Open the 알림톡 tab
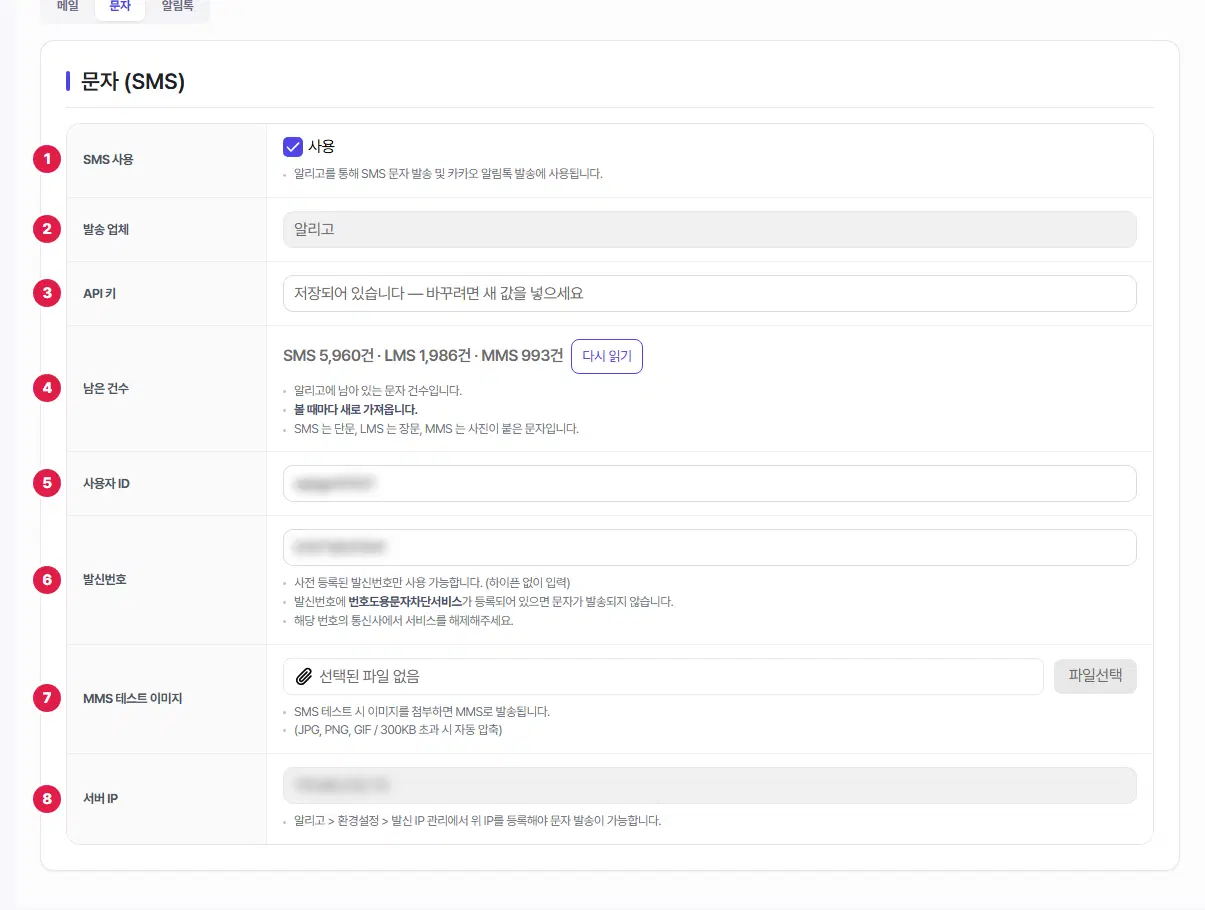1205x910 pixels. click(178, 6)
